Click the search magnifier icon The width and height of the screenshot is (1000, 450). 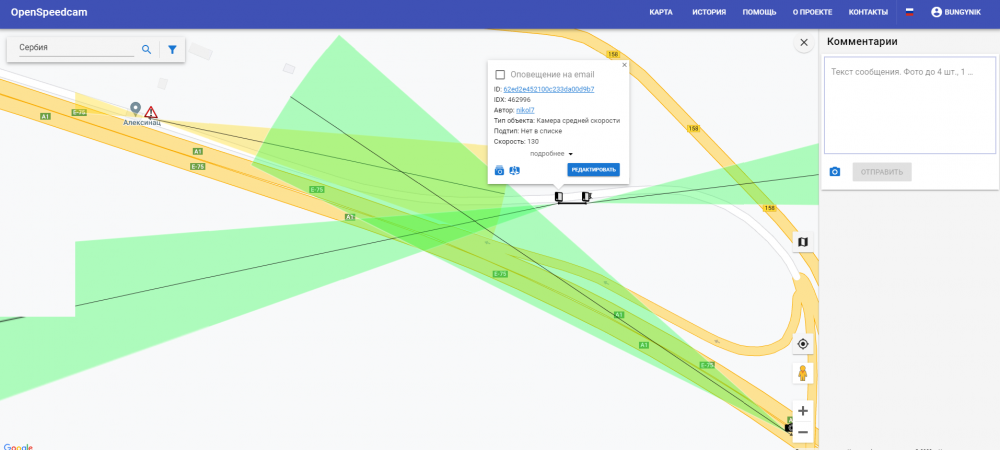[146, 49]
